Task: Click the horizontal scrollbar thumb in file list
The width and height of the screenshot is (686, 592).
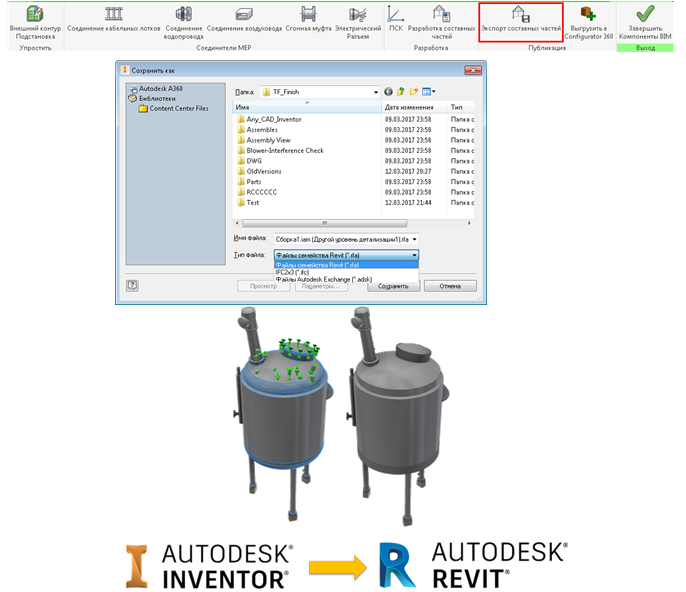Action: click(325, 223)
